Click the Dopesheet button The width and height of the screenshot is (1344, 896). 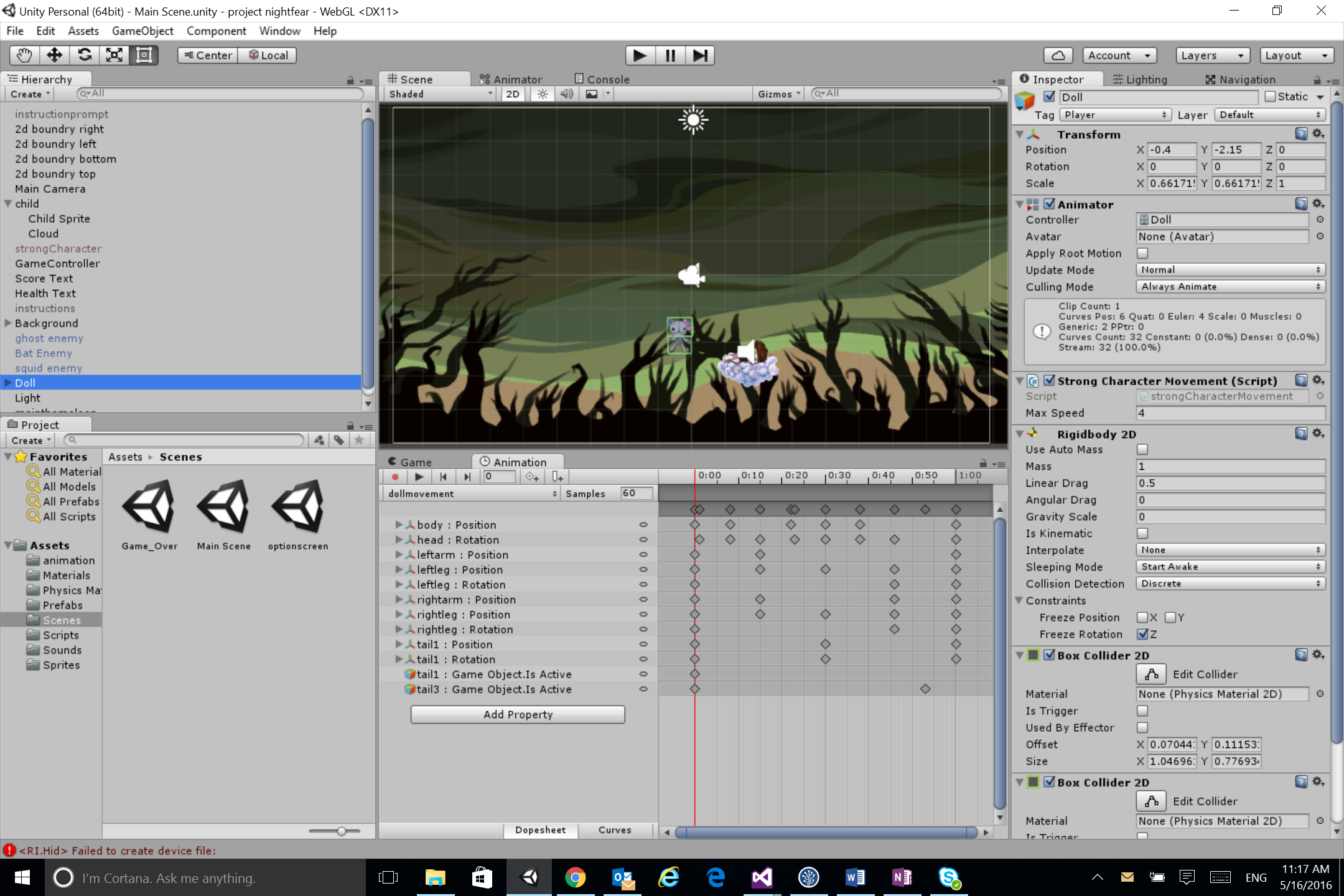540,829
